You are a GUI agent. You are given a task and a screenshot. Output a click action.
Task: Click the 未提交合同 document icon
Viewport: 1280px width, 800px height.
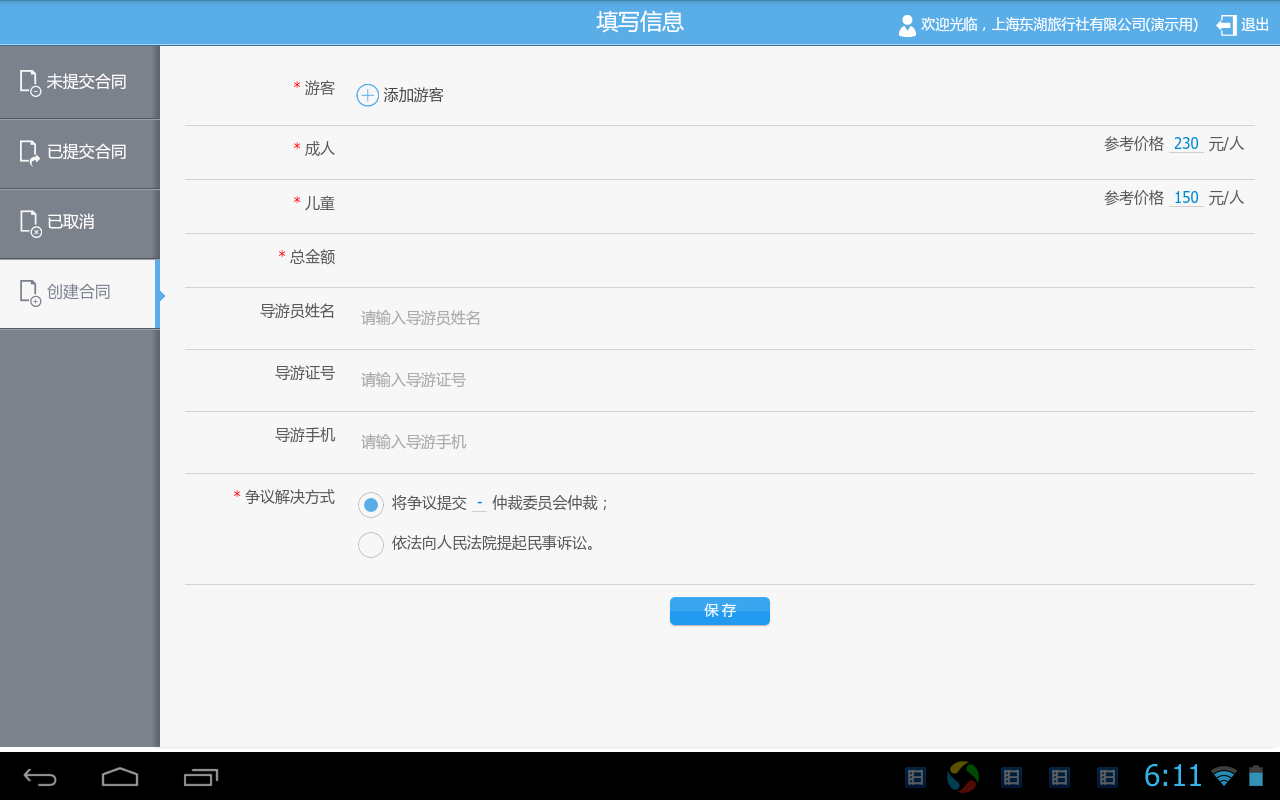30,82
